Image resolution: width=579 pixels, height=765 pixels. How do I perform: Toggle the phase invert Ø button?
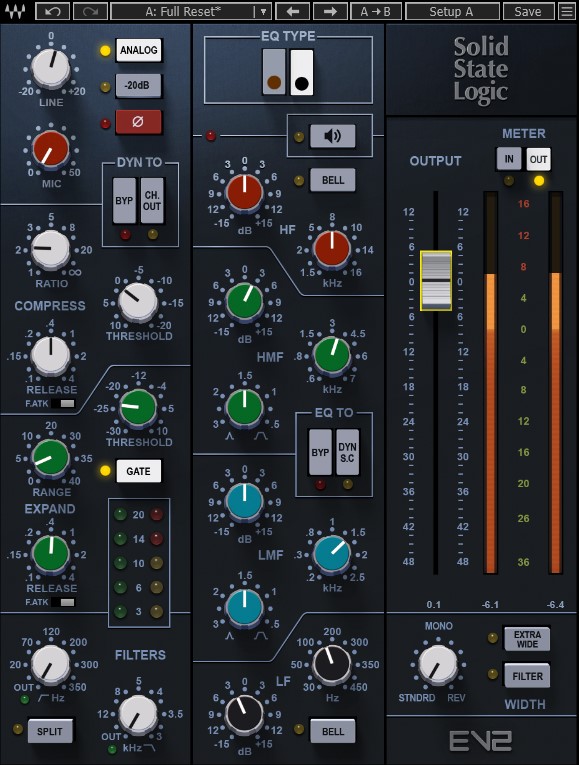139,122
